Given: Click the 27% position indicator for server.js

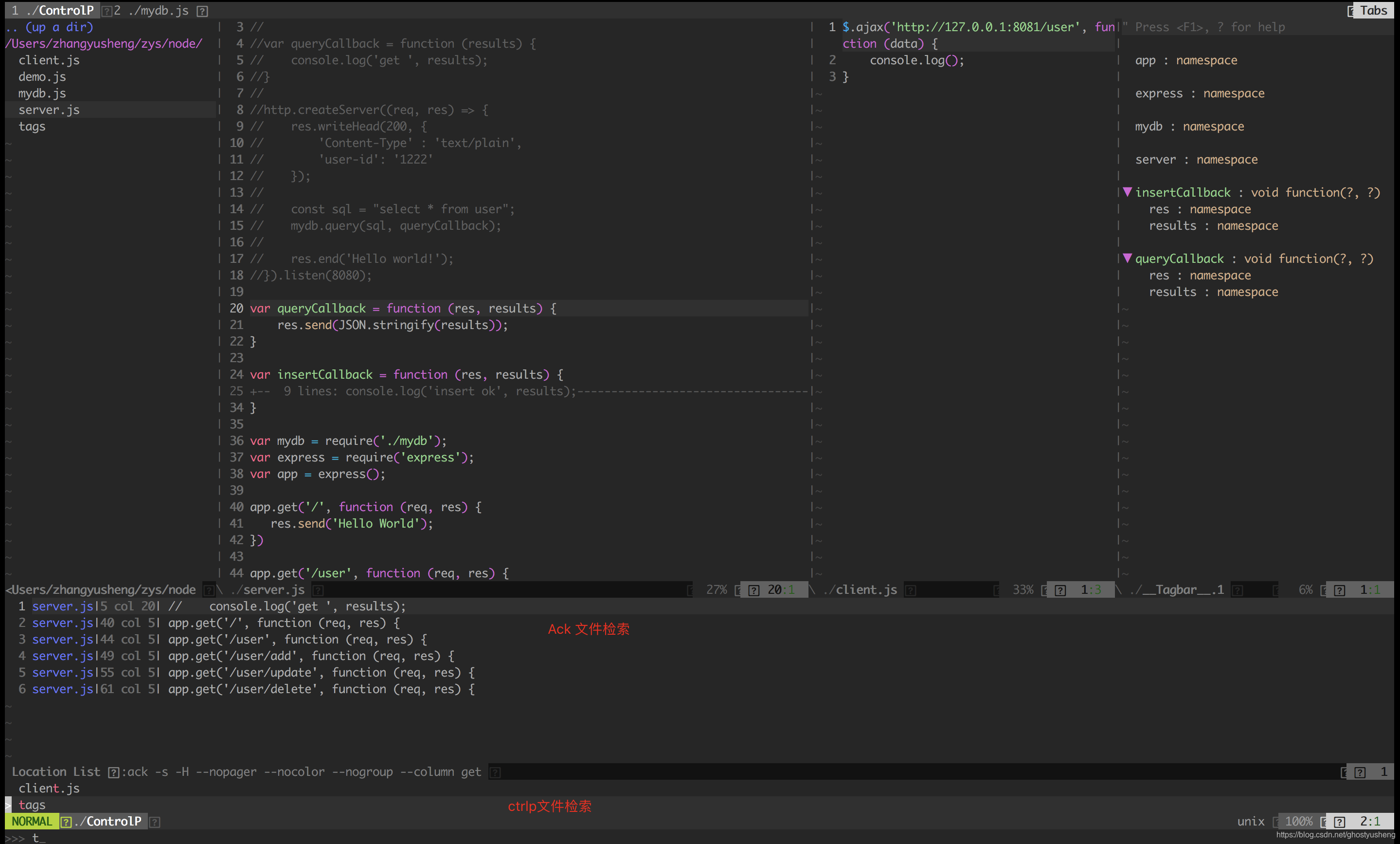Looking at the screenshot, I should coord(717,589).
